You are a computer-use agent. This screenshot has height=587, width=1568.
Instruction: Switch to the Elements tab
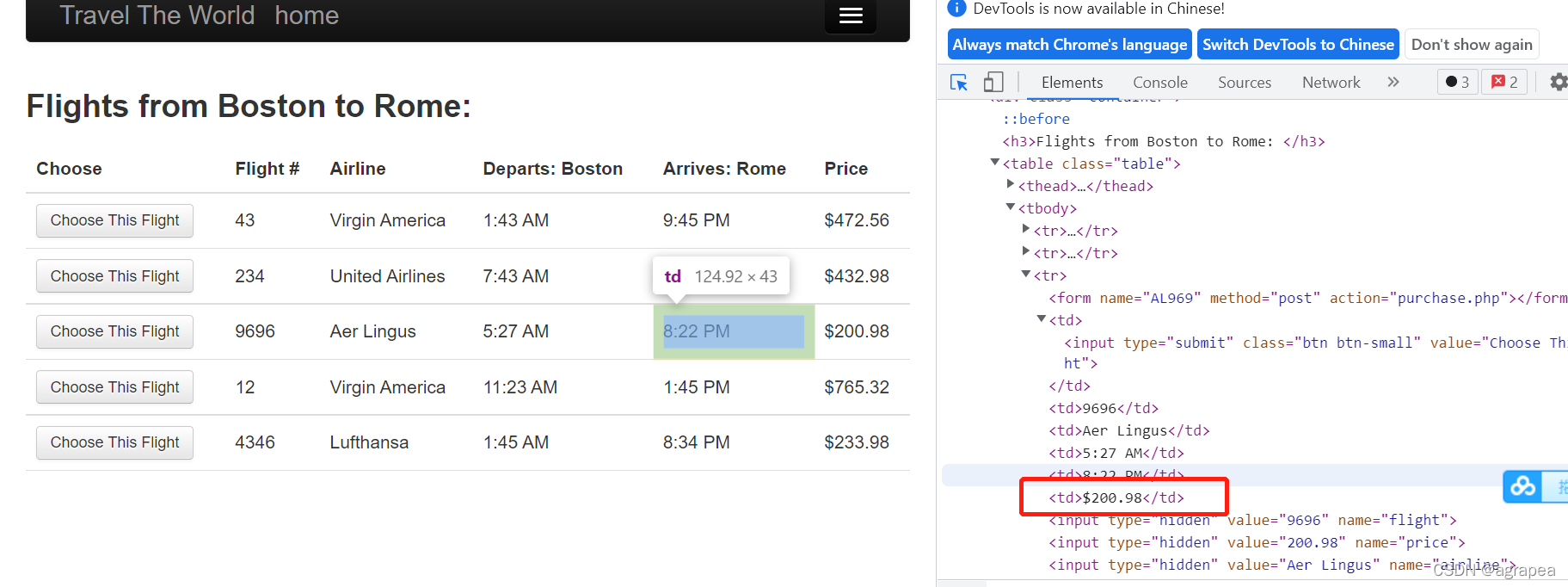point(1072,83)
